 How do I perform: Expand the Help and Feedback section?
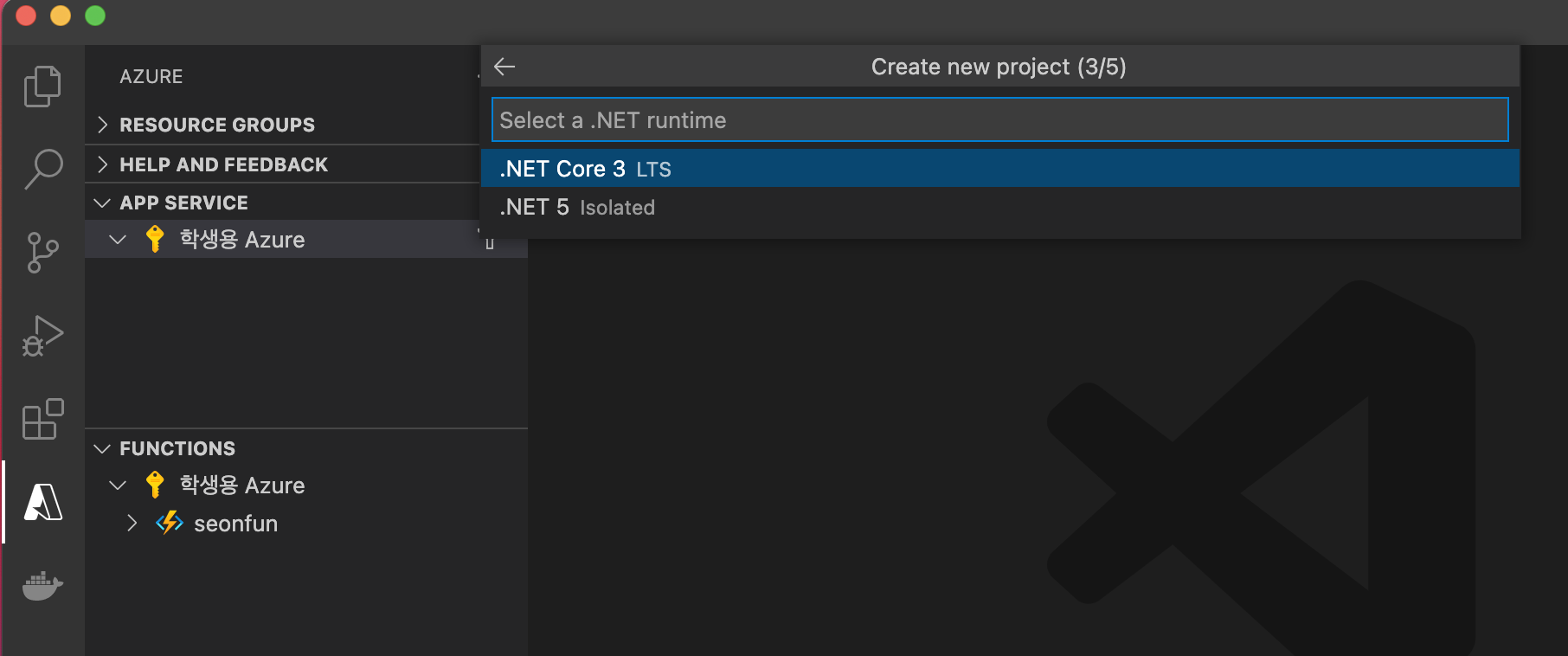pyautogui.click(x=103, y=164)
